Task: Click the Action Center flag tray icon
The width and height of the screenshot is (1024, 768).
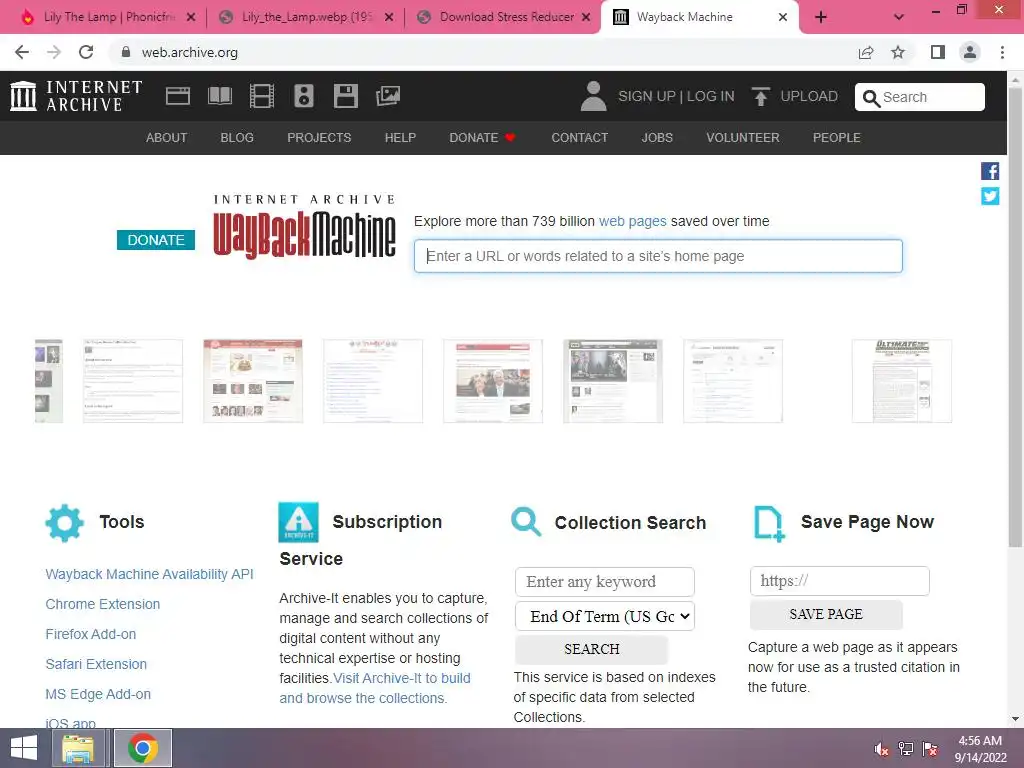Action: point(930,749)
